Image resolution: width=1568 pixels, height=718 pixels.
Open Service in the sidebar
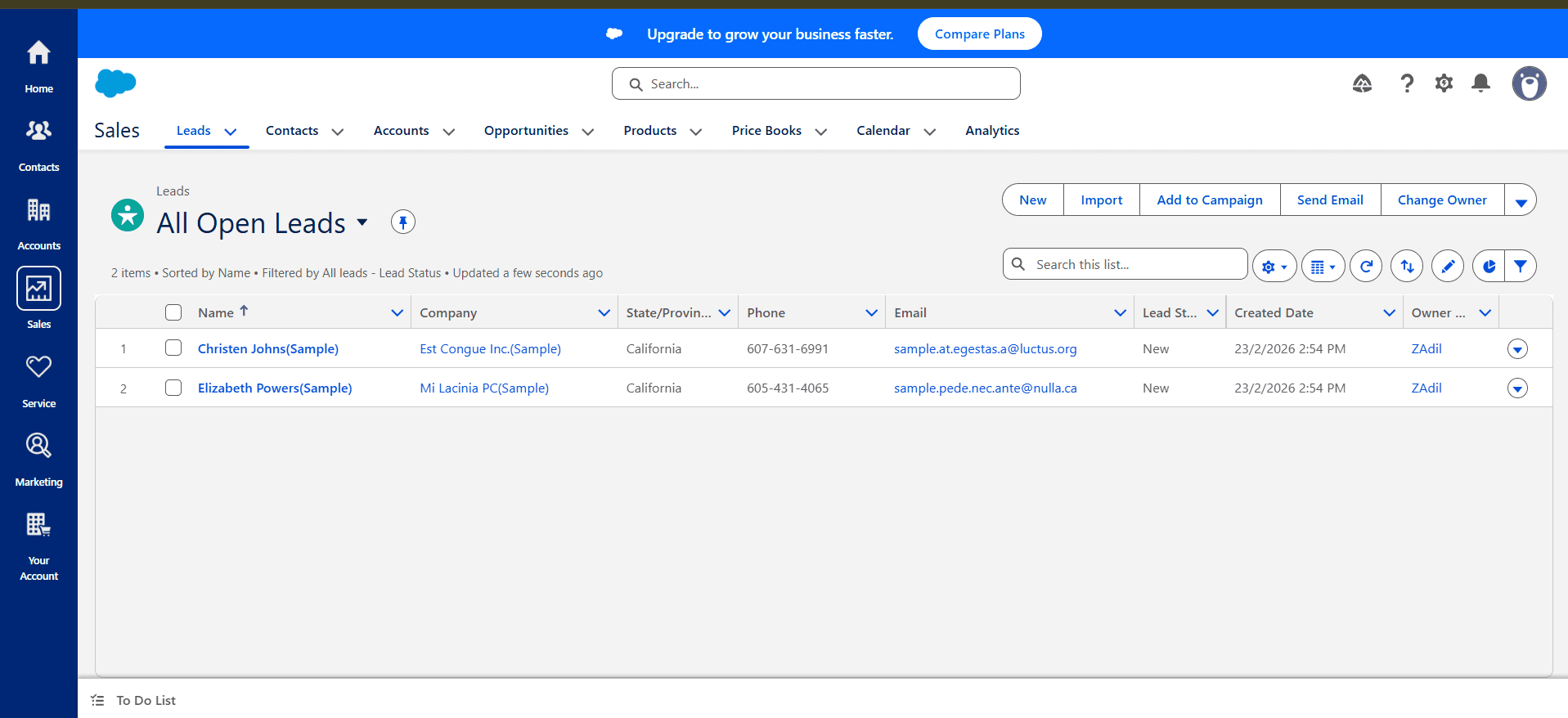[38, 381]
